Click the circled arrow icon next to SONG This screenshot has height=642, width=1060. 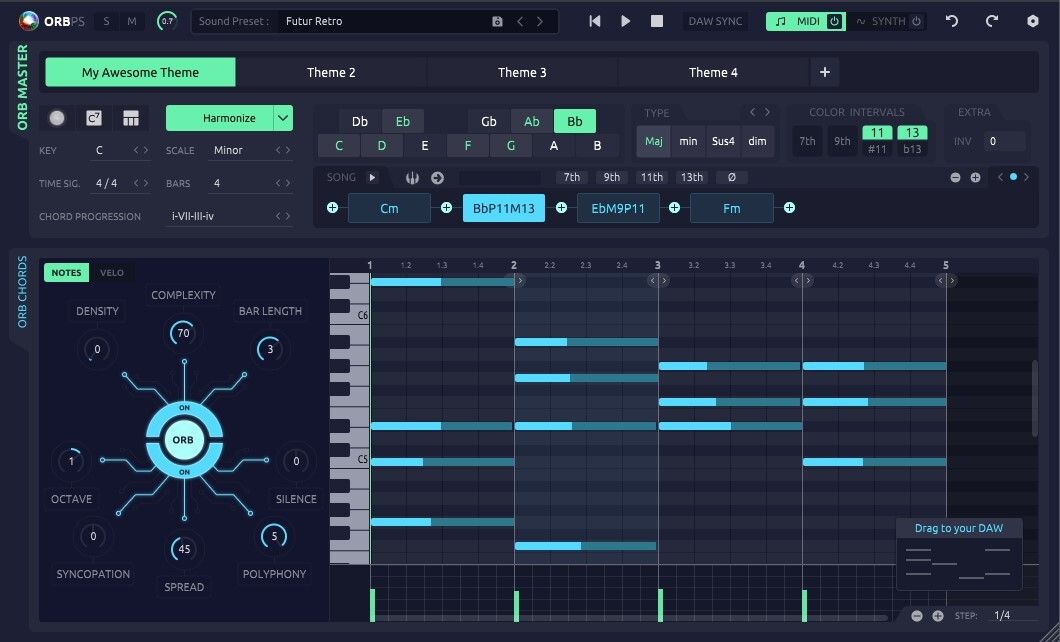438,177
